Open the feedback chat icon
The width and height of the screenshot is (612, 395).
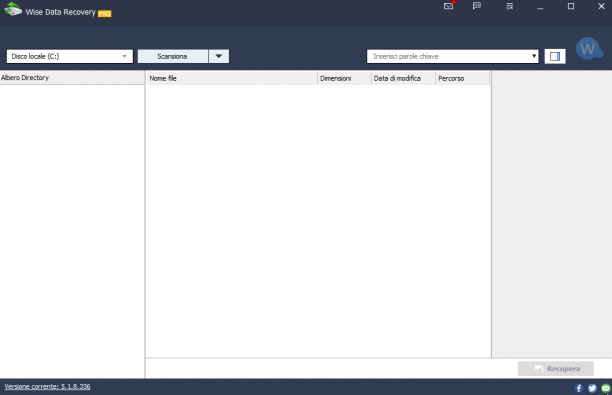pos(477,6)
